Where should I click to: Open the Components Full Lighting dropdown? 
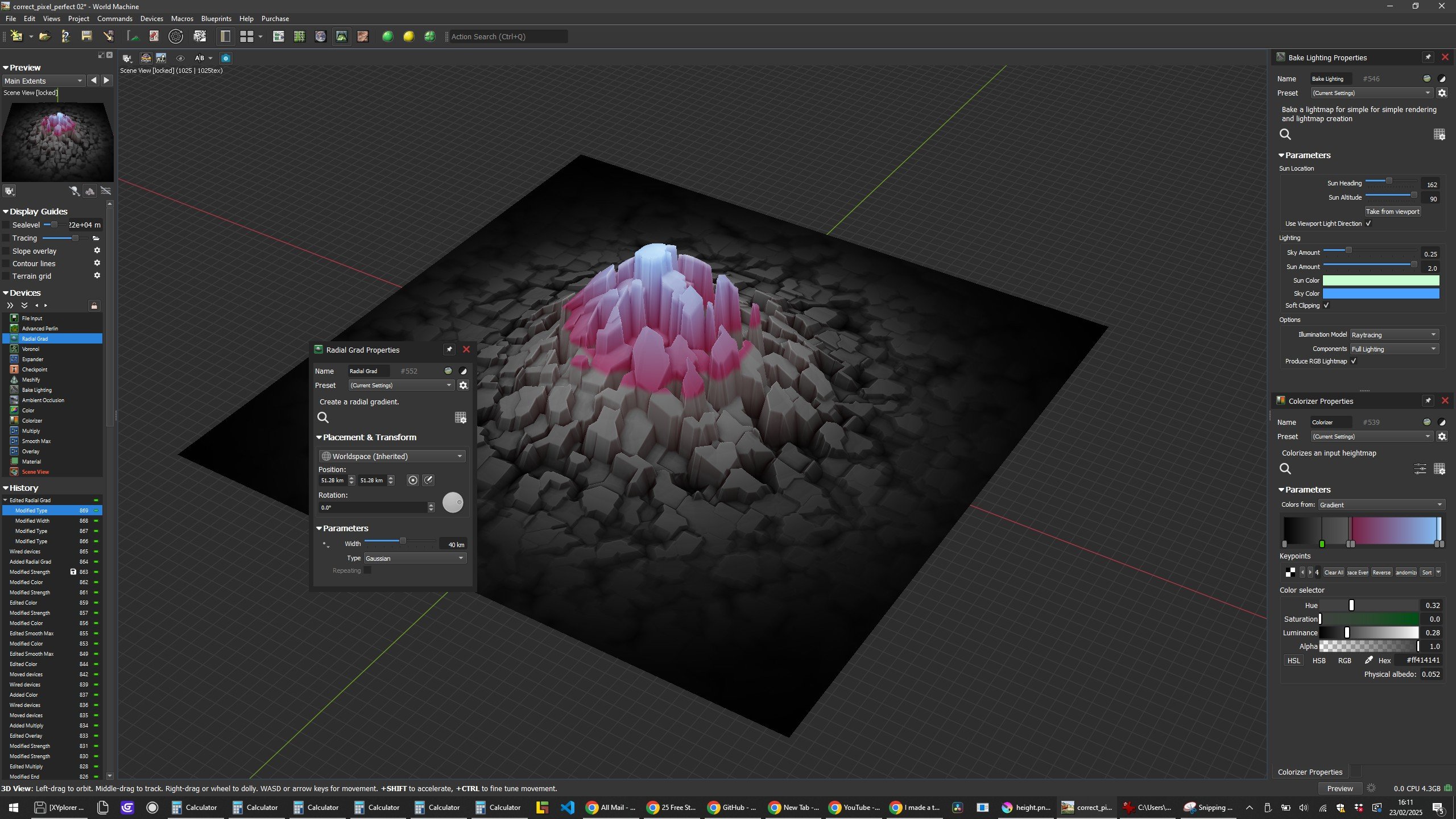(1395, 349)
